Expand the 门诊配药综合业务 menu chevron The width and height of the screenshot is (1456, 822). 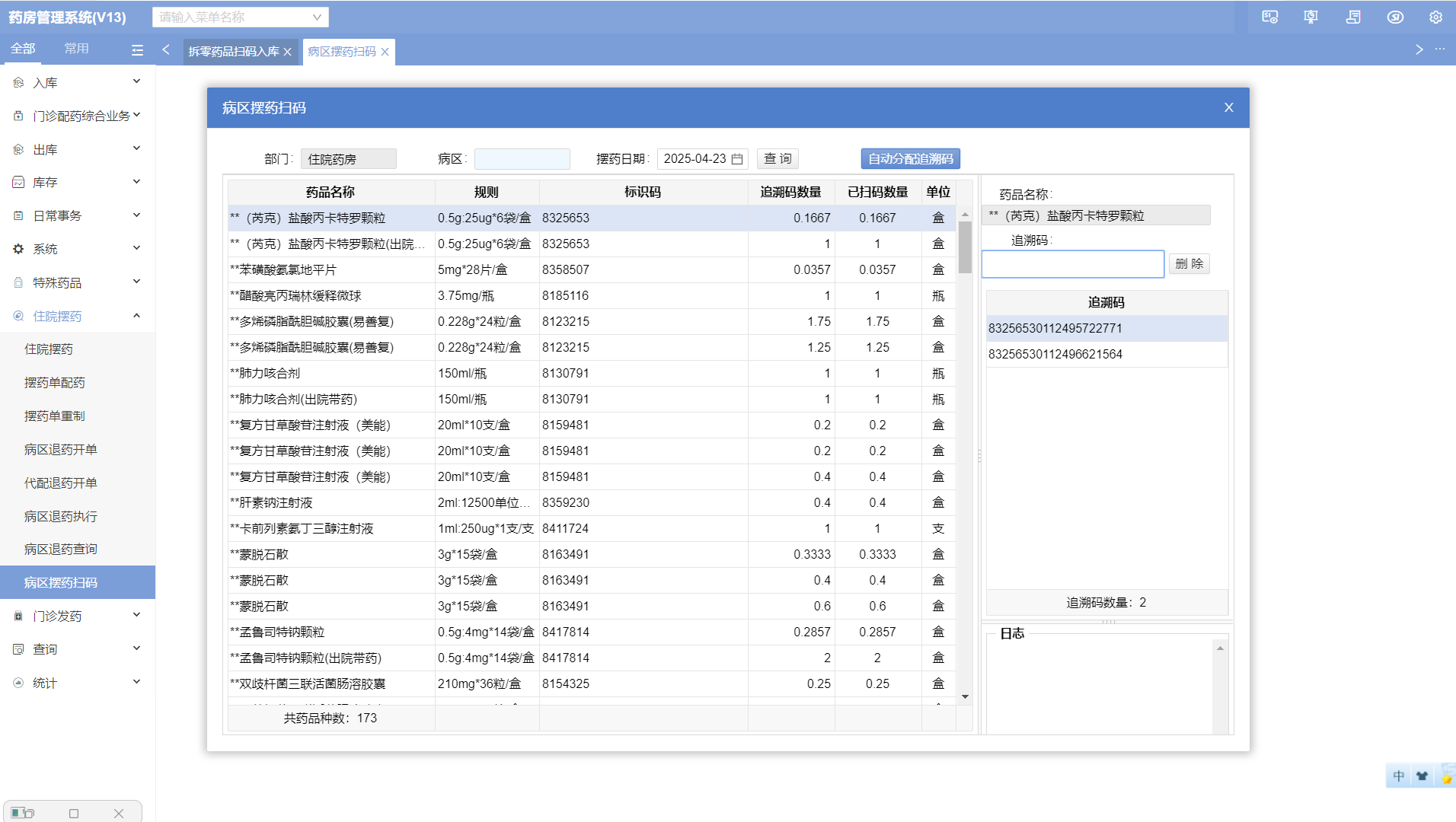coord(137,115)
